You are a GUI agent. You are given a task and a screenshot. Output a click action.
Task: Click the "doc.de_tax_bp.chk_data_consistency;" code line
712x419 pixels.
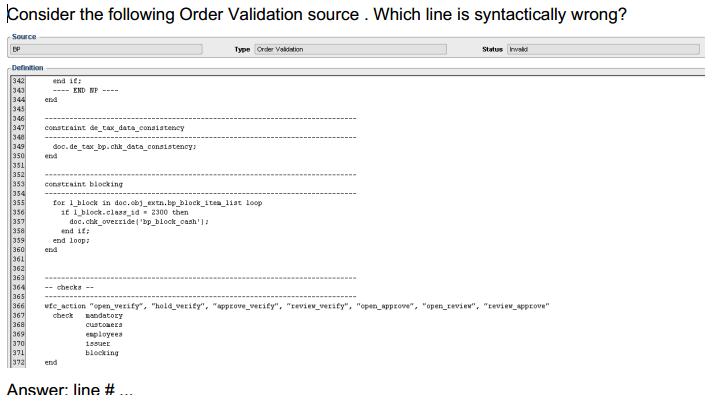coord(124,147)
